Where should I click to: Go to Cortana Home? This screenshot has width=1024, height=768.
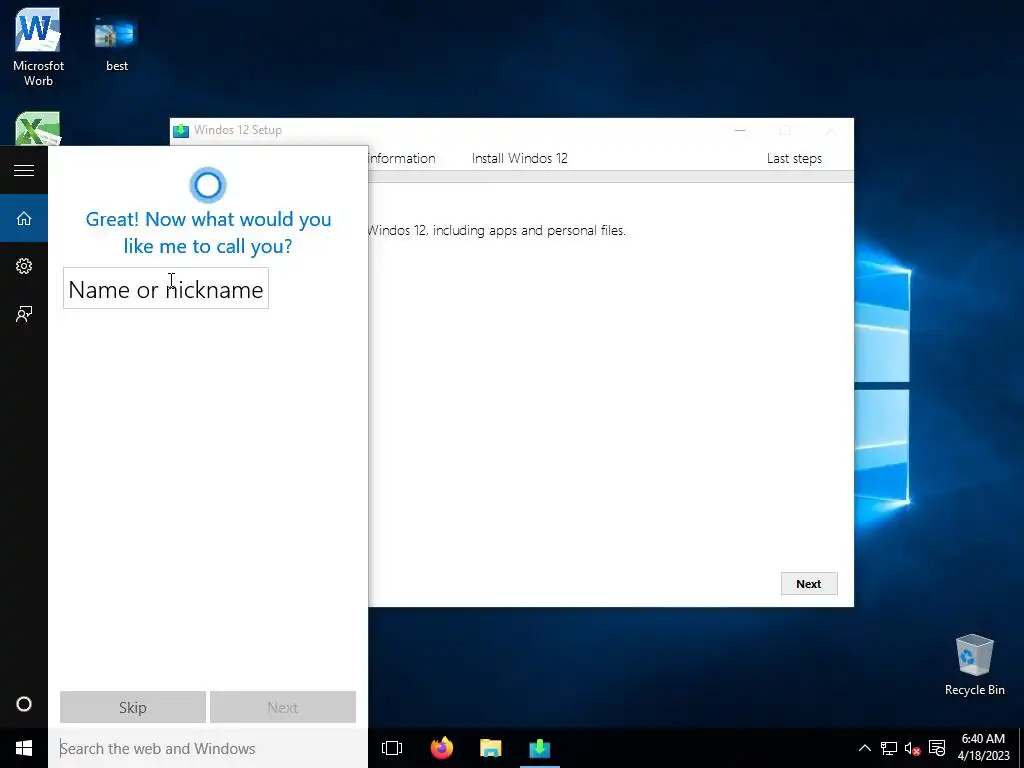click(24, 218)
